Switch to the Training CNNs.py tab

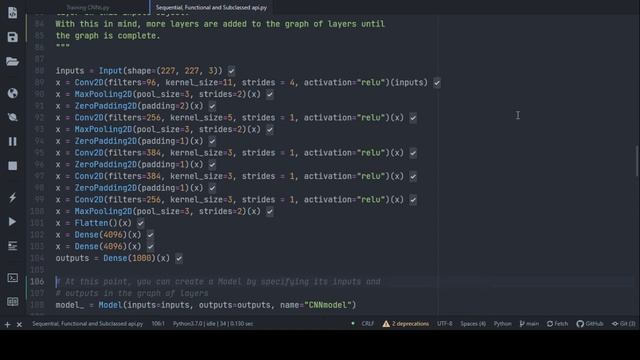[87, 7]
